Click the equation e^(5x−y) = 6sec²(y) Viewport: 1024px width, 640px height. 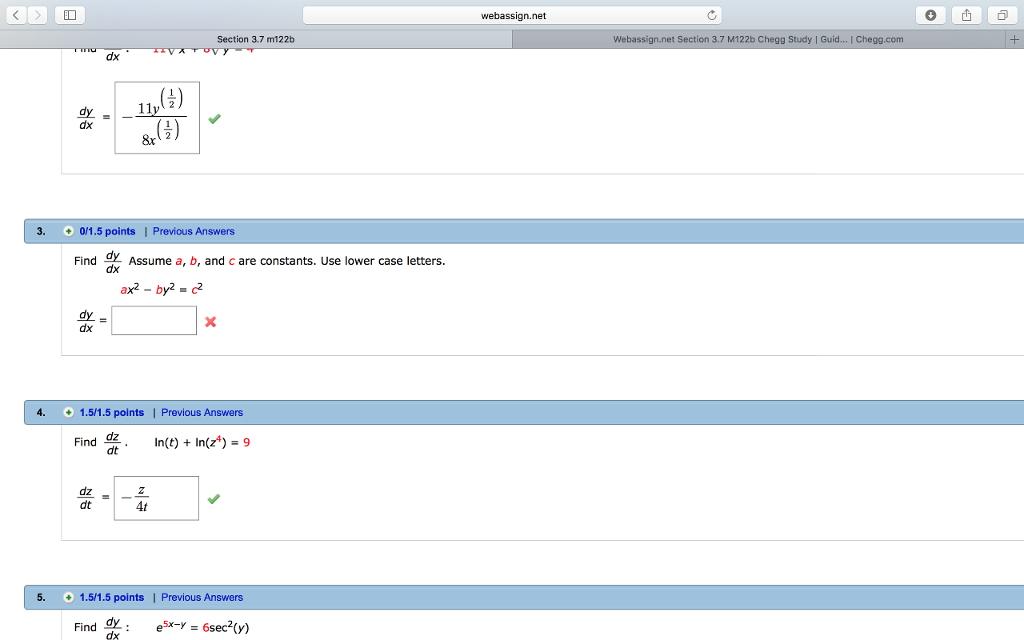(x=202, y=627)
